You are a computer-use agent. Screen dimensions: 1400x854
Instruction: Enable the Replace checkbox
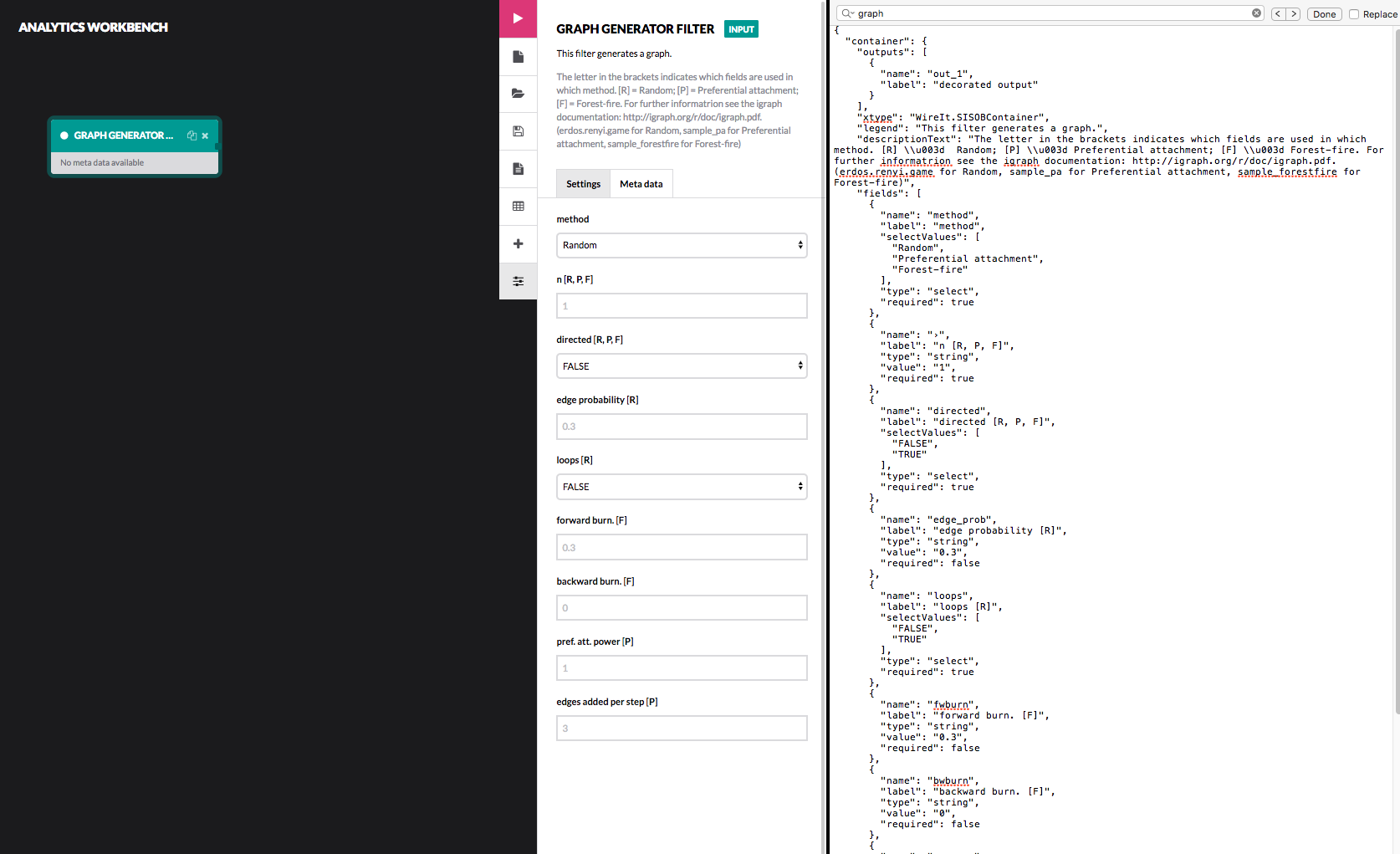tap(1354, 14)
